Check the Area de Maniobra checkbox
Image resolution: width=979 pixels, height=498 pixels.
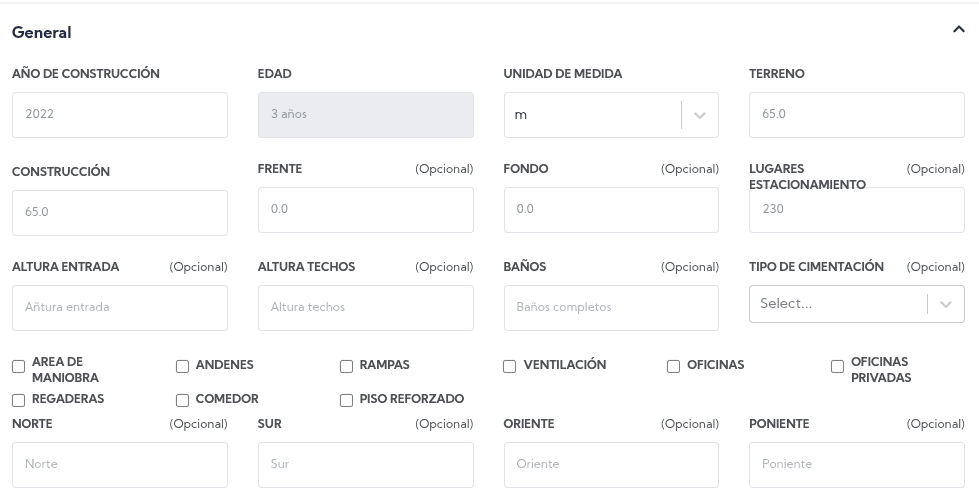tap(19, 367)
